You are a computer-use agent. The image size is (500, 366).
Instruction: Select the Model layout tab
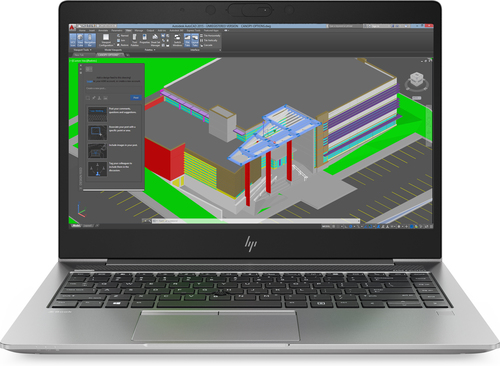point(76,226)
